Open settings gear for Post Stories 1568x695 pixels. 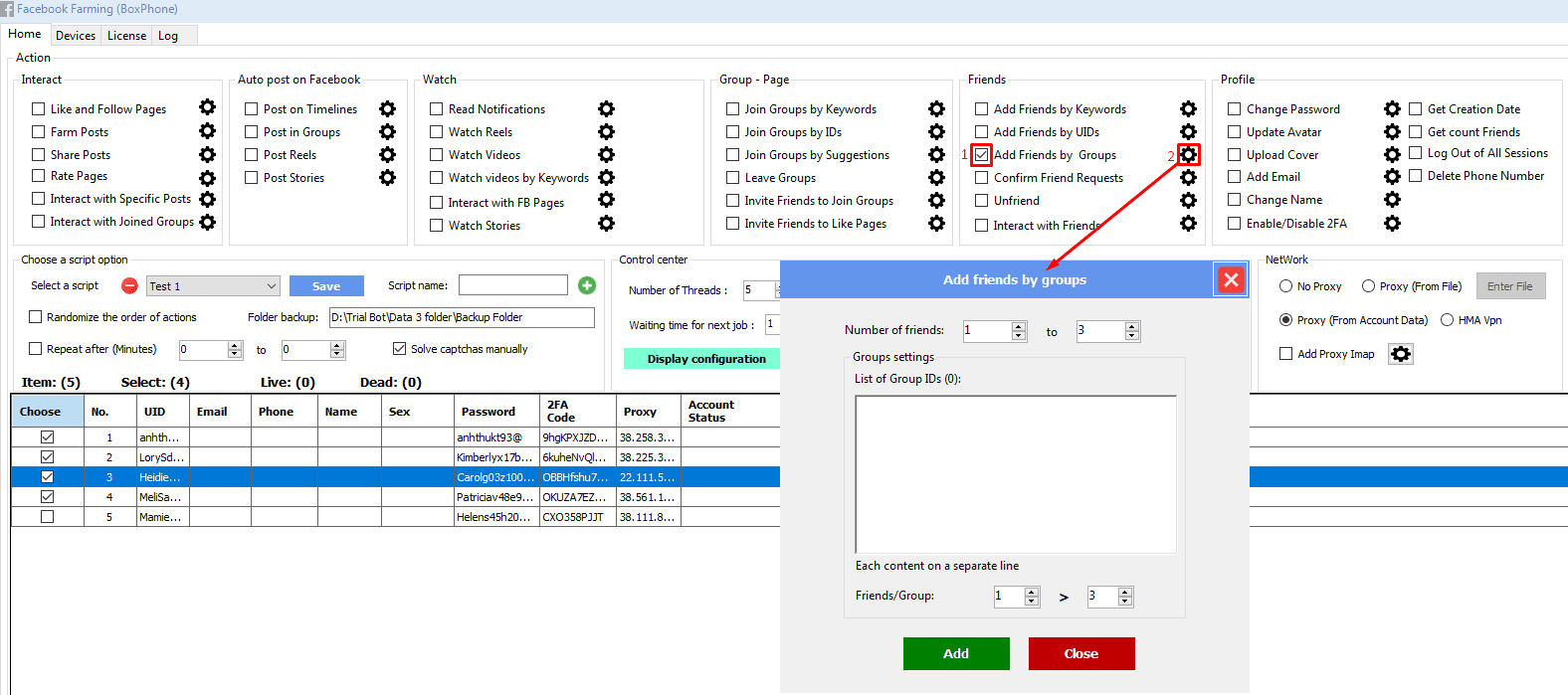pyautogui.click(x=387, y=177)
